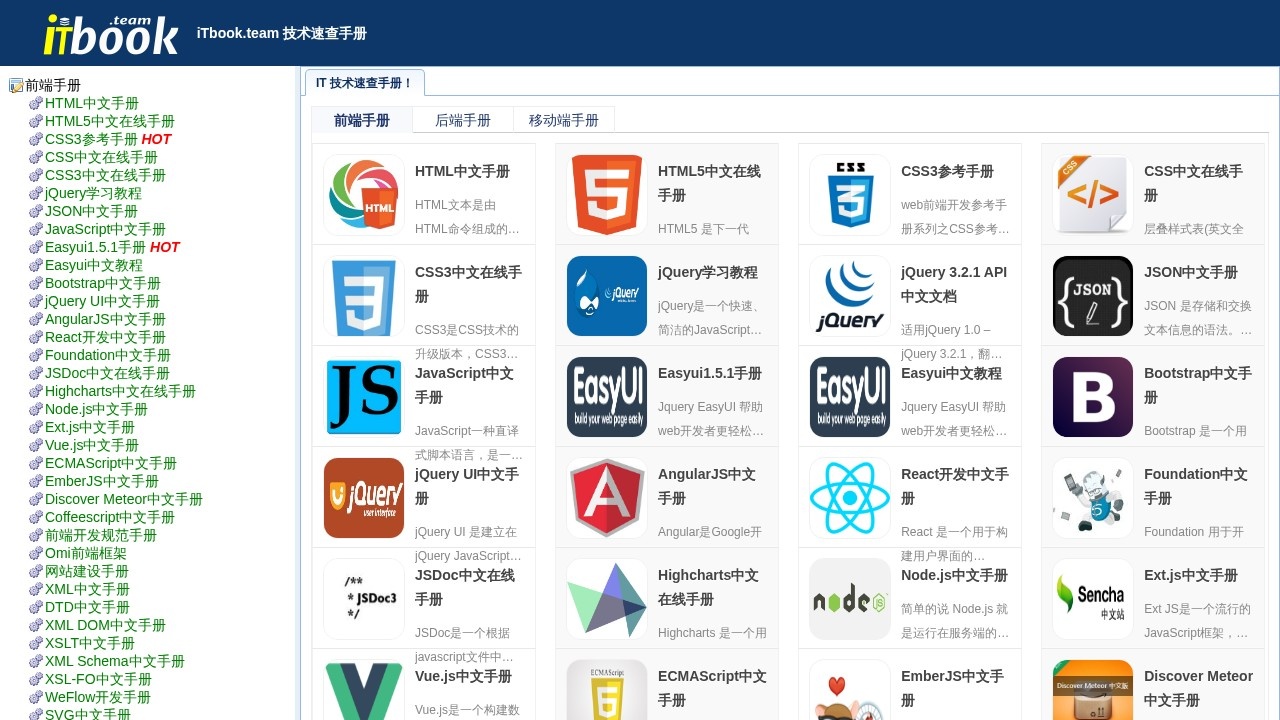The width and height of the screenshot is (1280, 720).
Task: Select the CSS3 badge icon
Action: (x=849, y=194)
